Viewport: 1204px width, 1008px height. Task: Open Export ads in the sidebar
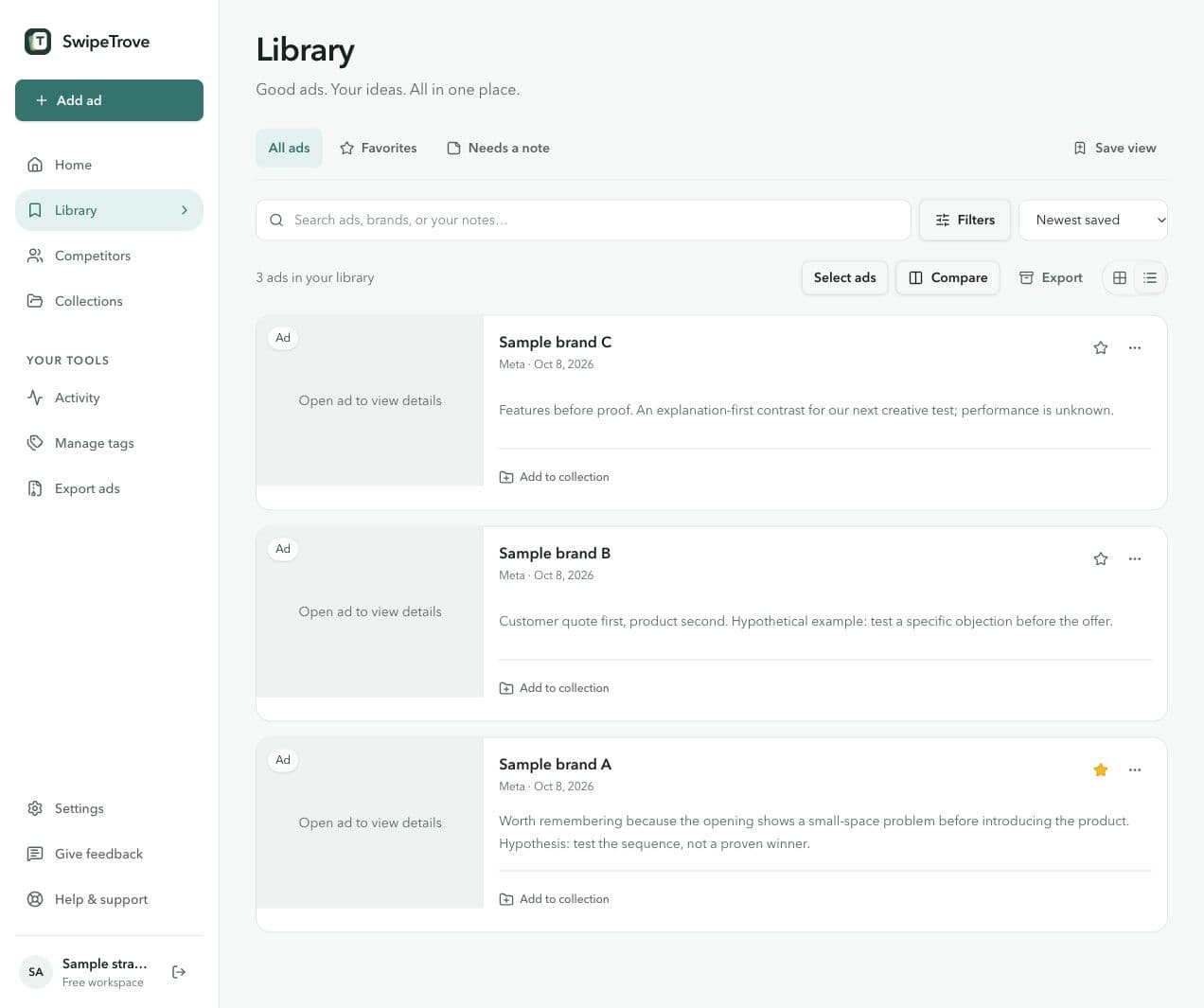pyautogui.click(x=109, y=488)
